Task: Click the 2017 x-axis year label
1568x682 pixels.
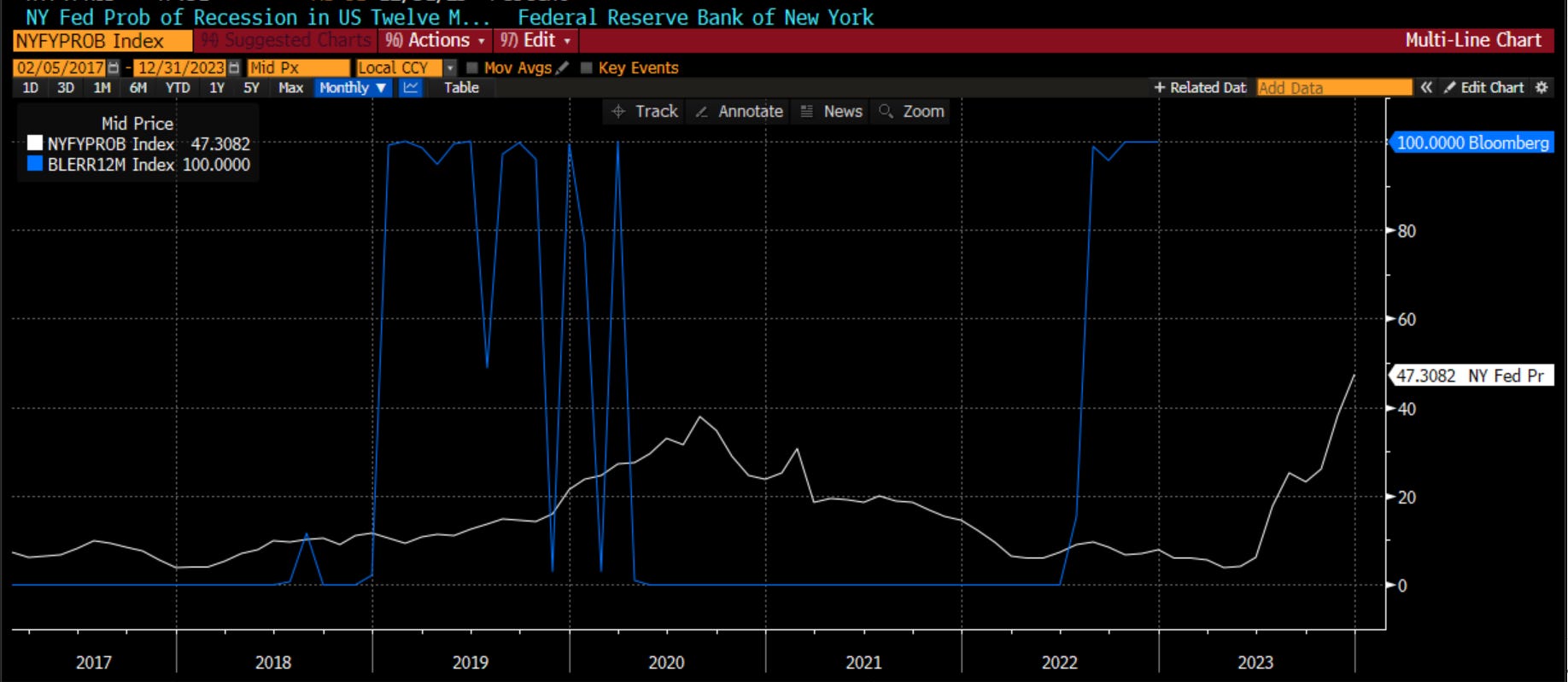Action: [x=94, y=662]
